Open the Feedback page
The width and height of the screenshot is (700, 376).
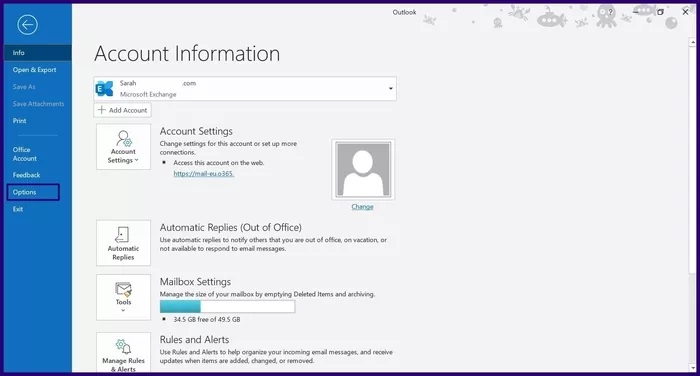click(x=26, y=175)
